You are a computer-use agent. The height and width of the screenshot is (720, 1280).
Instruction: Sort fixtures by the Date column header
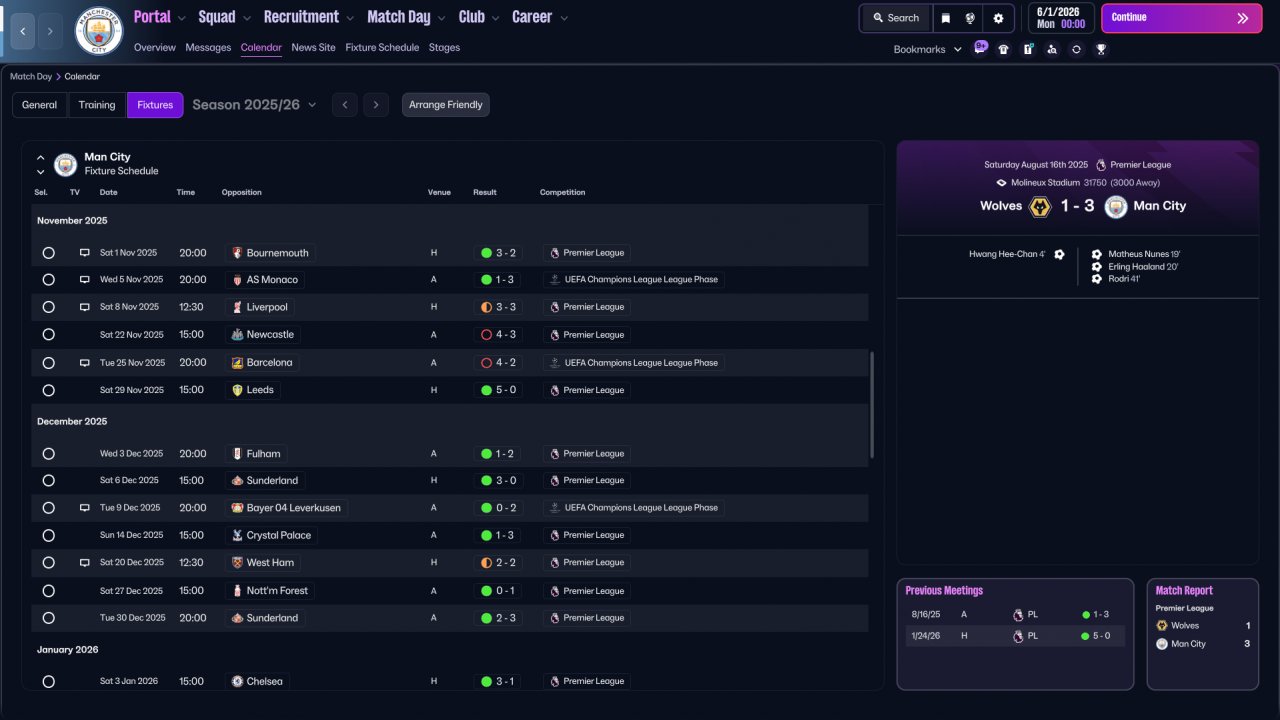(108, 193)
